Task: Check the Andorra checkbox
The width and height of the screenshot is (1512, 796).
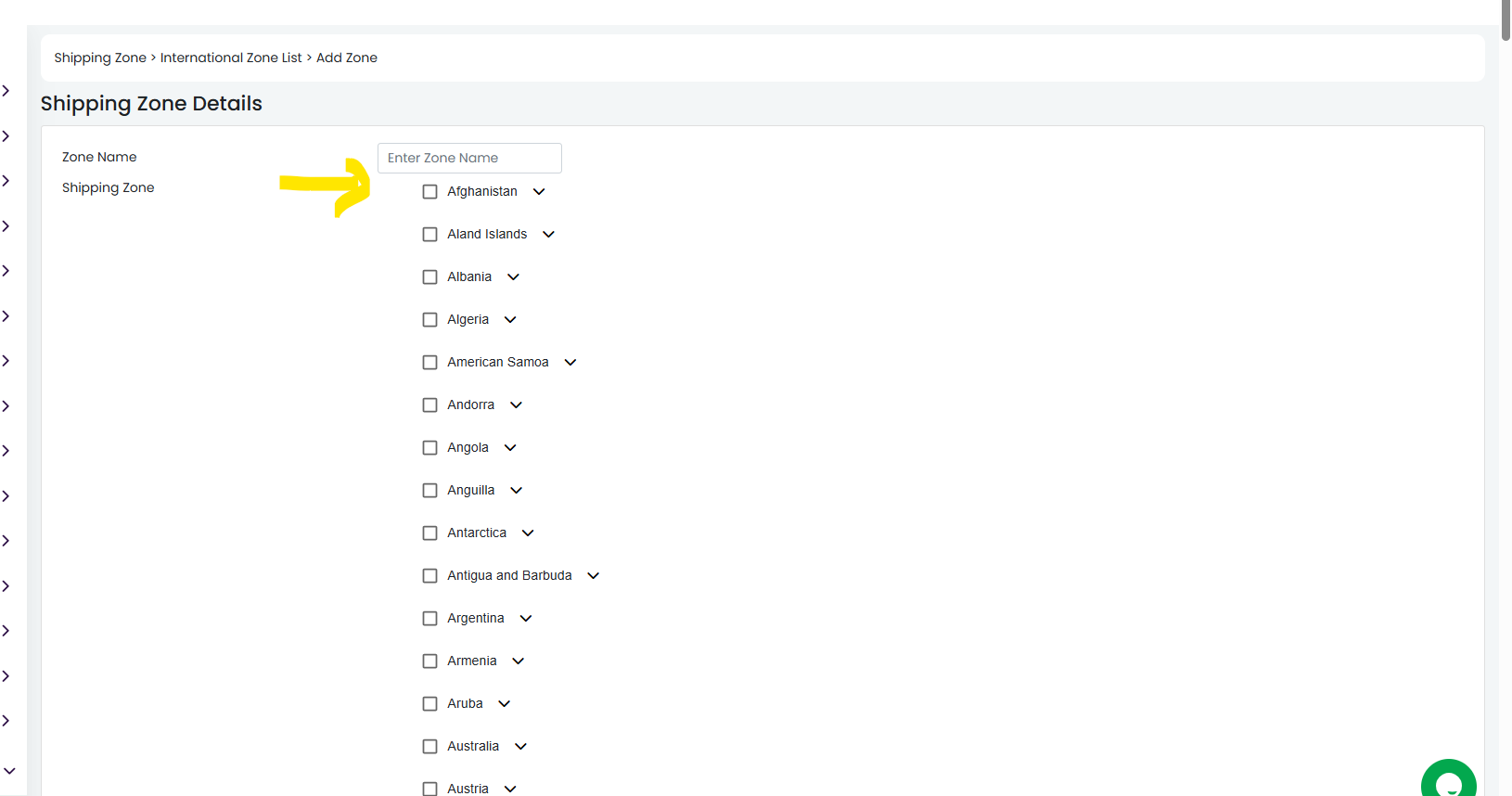Action: pos(429,405)
